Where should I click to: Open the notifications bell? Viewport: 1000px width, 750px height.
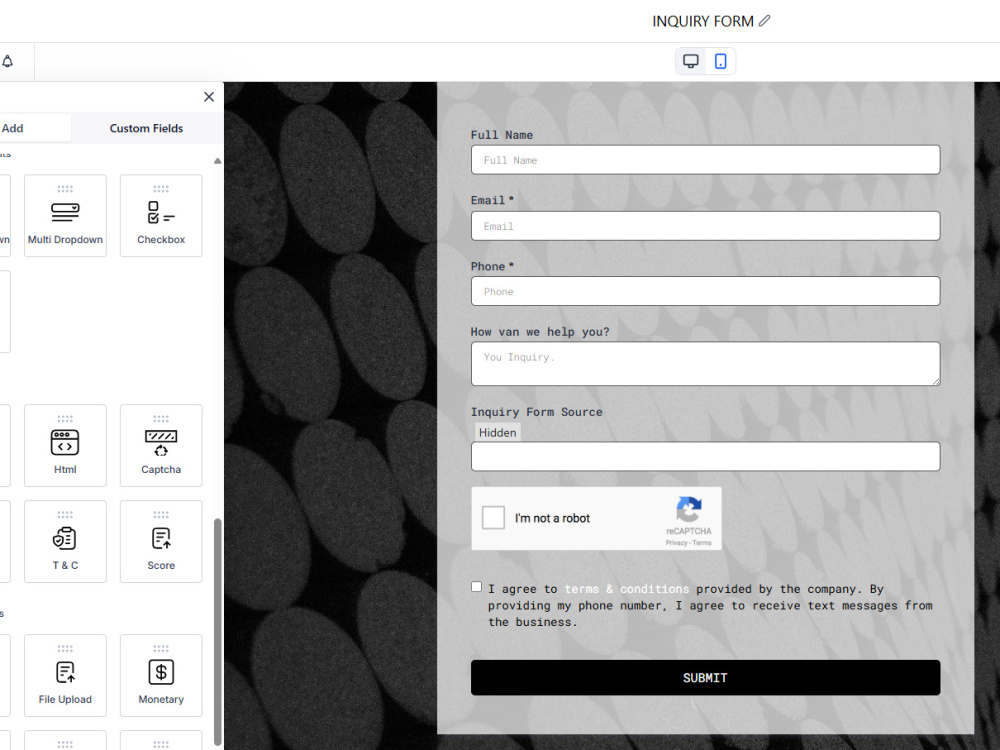pos(8,61)
